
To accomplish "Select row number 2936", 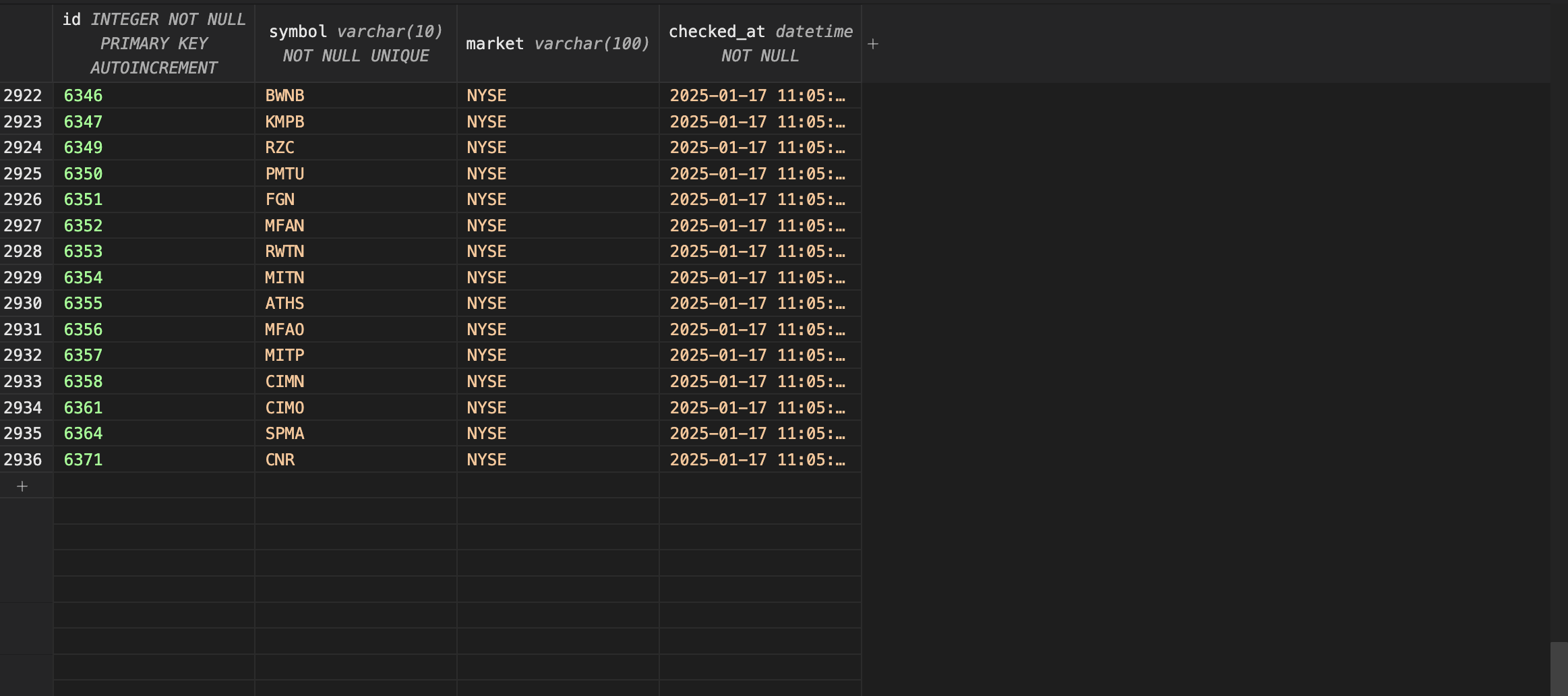I will tap(26, 460).
